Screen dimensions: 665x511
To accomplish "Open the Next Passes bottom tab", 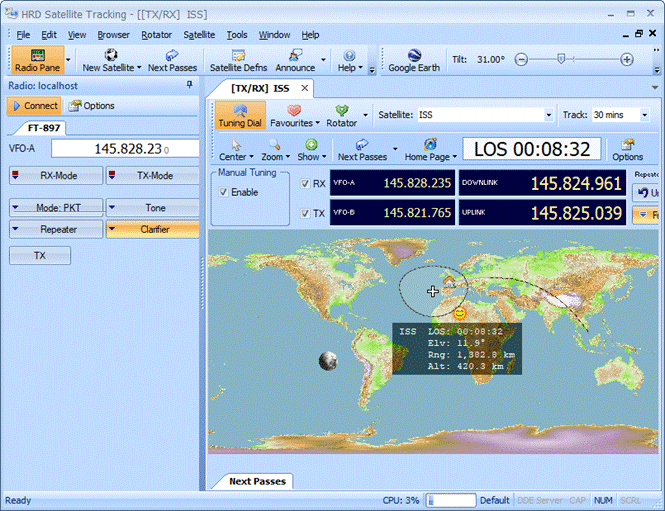I will (x=257, y=481).
